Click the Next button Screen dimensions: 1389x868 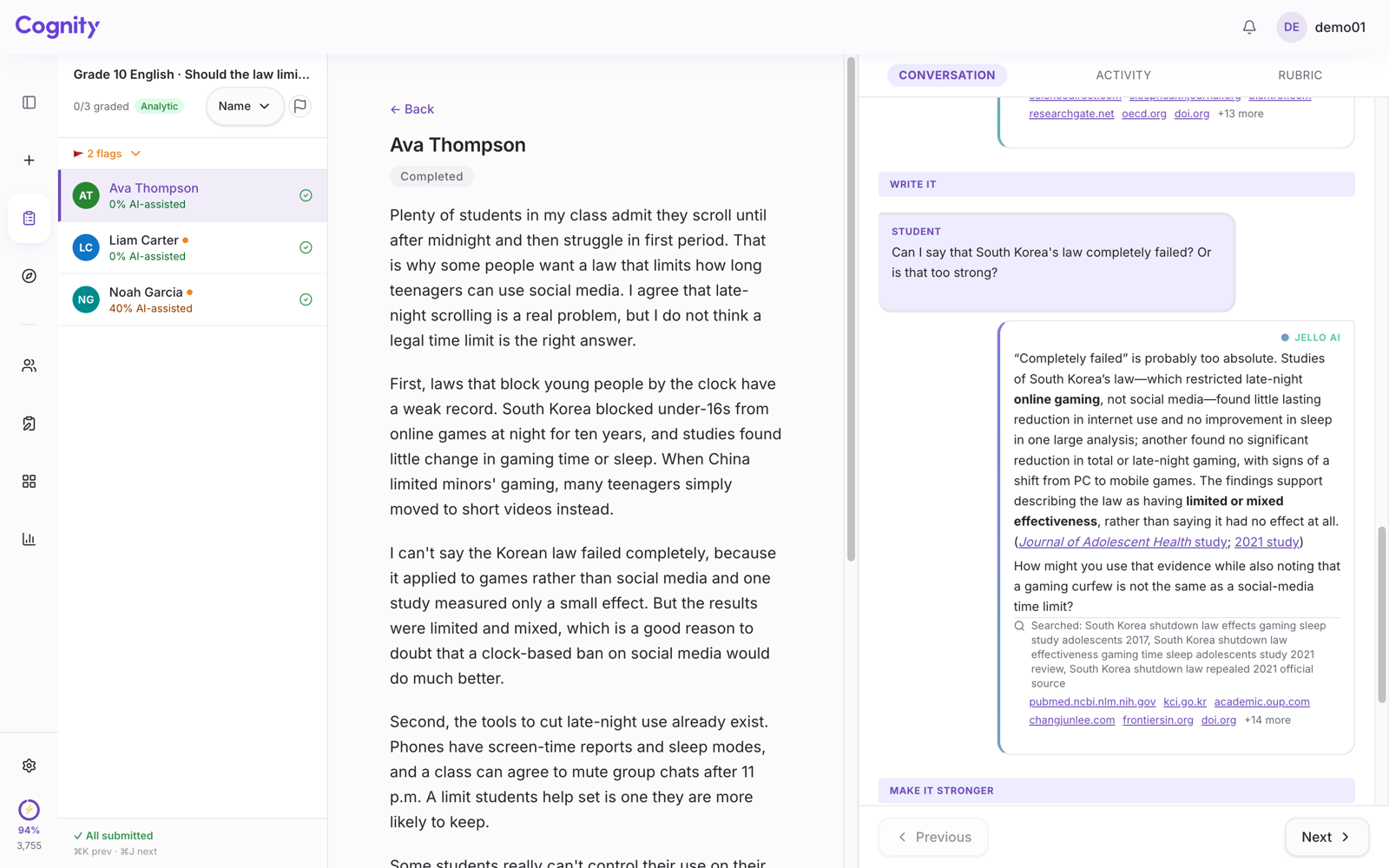pyautogui.click(x=1326, y=837)
